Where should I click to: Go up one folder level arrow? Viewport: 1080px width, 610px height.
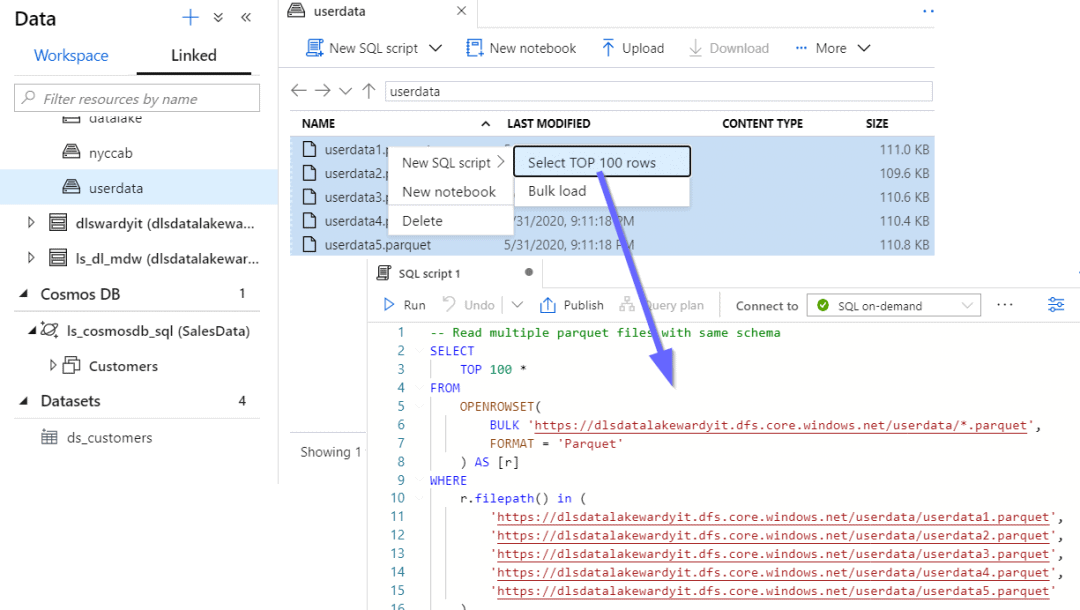pyautogui.click(x=369, y=91)
